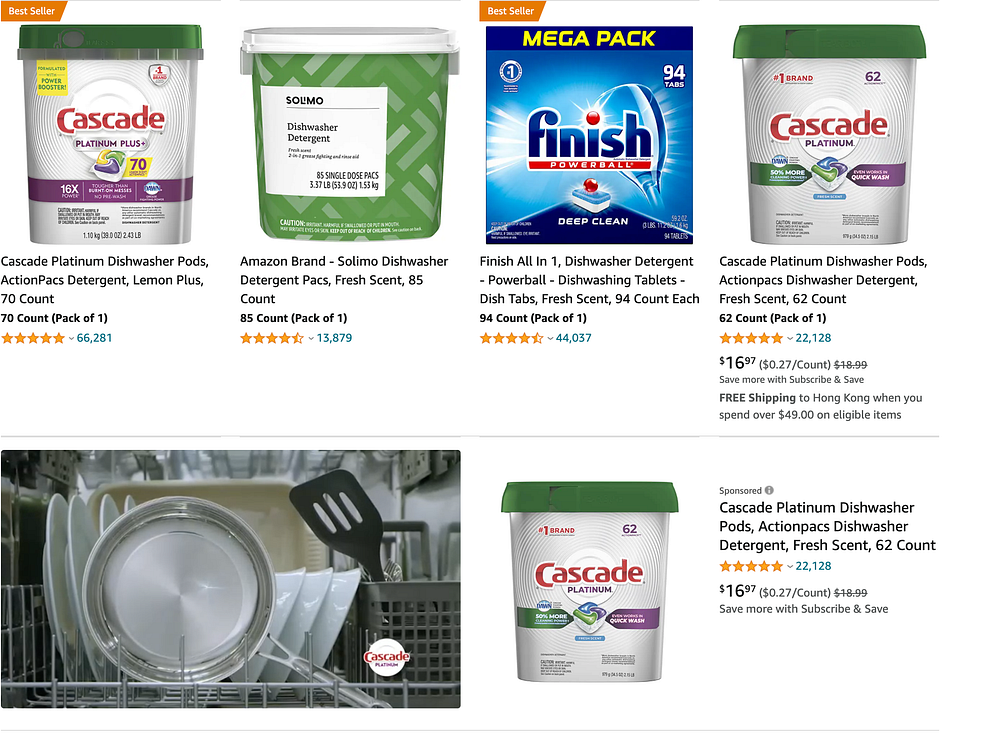The image size is (1000, 737).
Task: Play the Cascade dishwasher video
Action: [x=231, y=579]
